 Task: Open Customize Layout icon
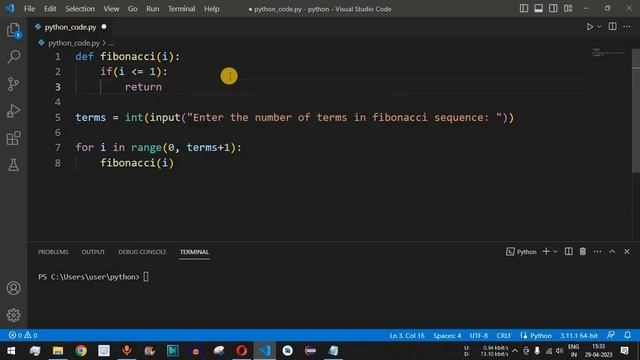(568, 9)
